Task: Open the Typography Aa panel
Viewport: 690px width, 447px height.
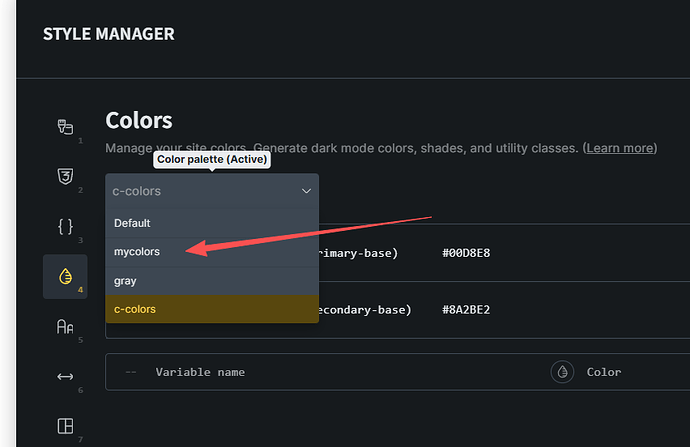Action: pyautogui.click(x=64, y=326)
